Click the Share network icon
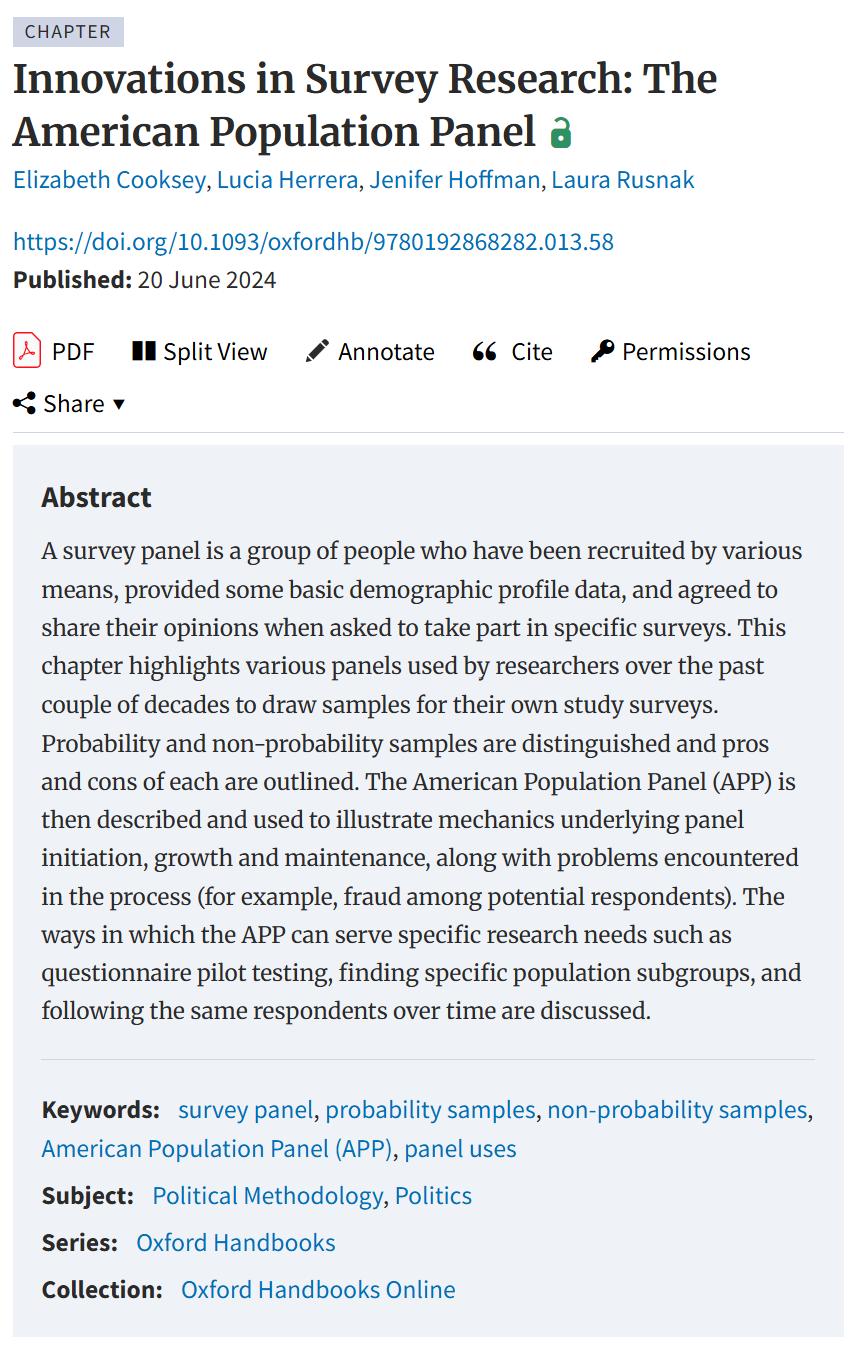The image size is (858, 1352). tap(24, 403)
